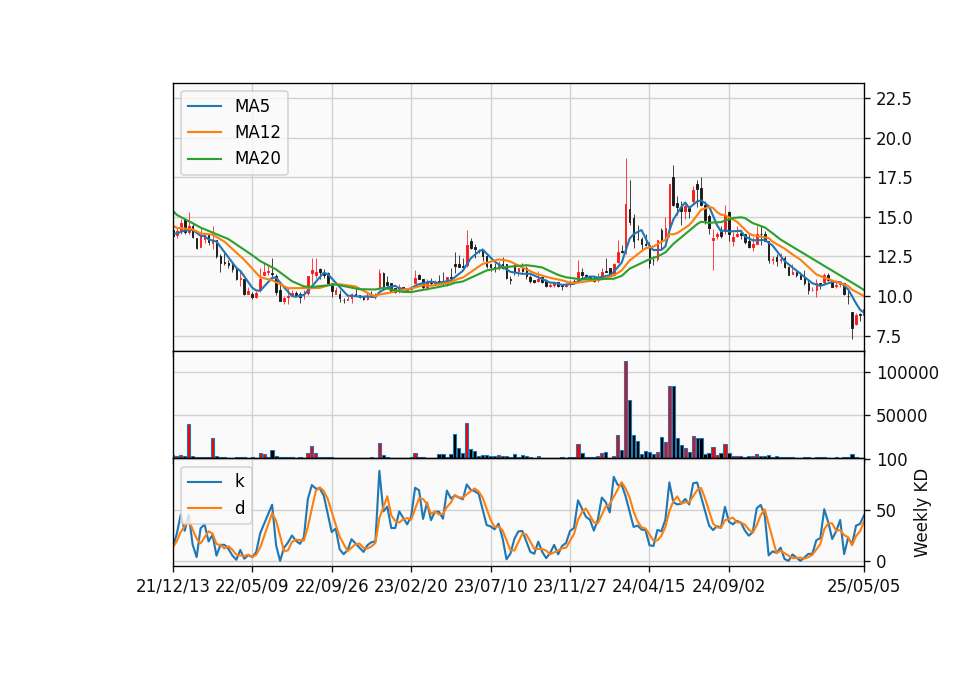Click the 100000 volume axis value
960x690 pixels.
(x=907, y=373)
